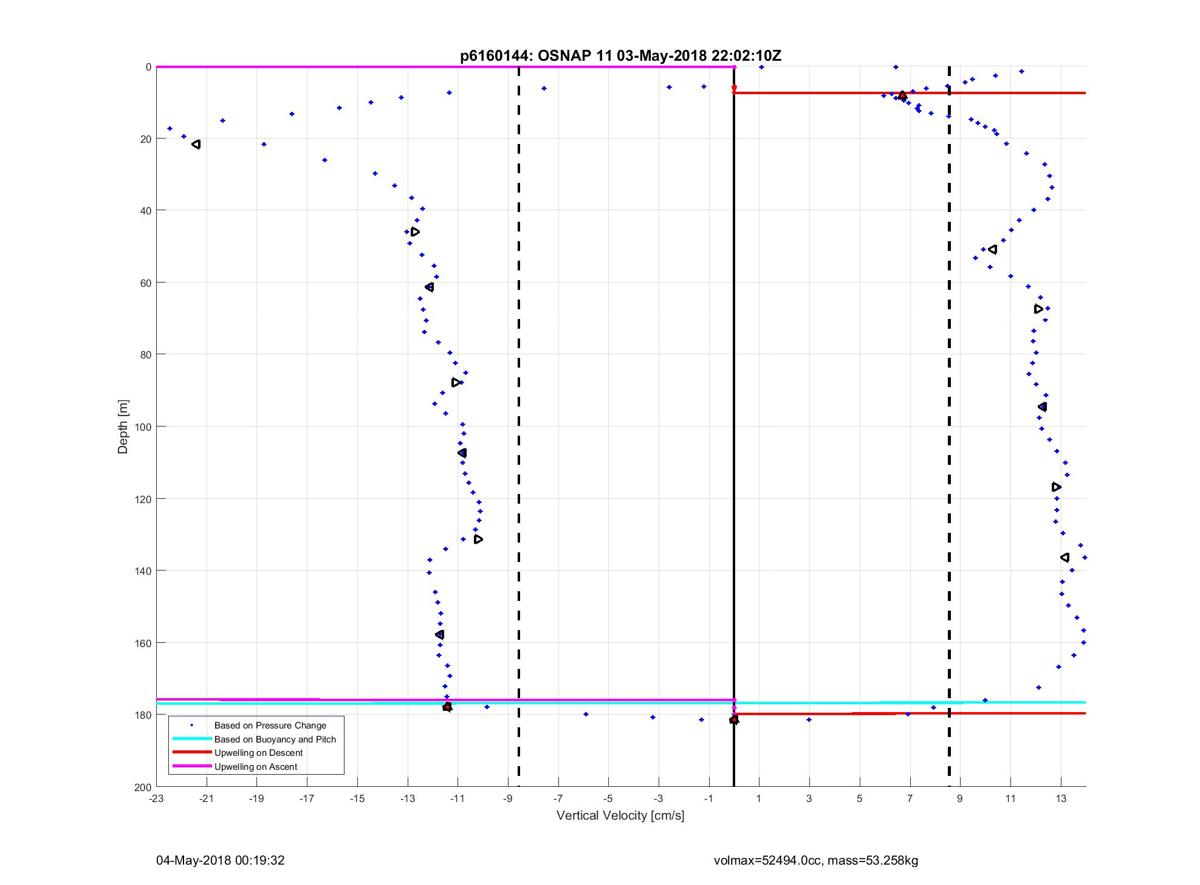This screenshot has width=1200, height=885.
Task: Select legend entry Upwelling on Ascent
Action: tap(256, 767)
